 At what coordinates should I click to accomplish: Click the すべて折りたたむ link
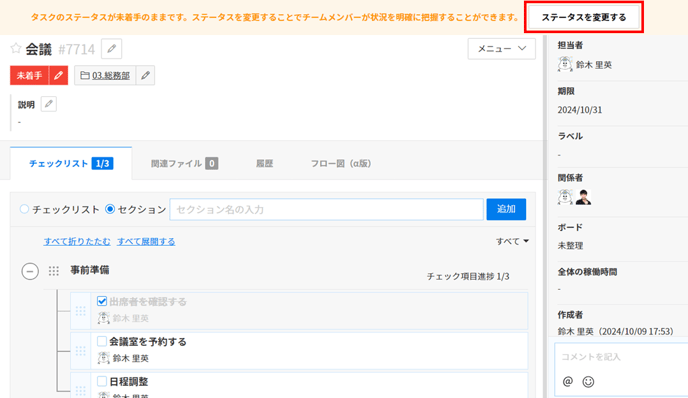77,241
